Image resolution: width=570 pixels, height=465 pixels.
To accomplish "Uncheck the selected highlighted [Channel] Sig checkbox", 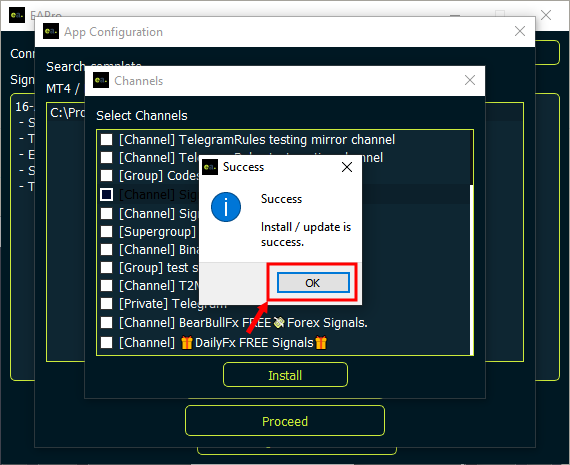I will click(x=107, y=195).
